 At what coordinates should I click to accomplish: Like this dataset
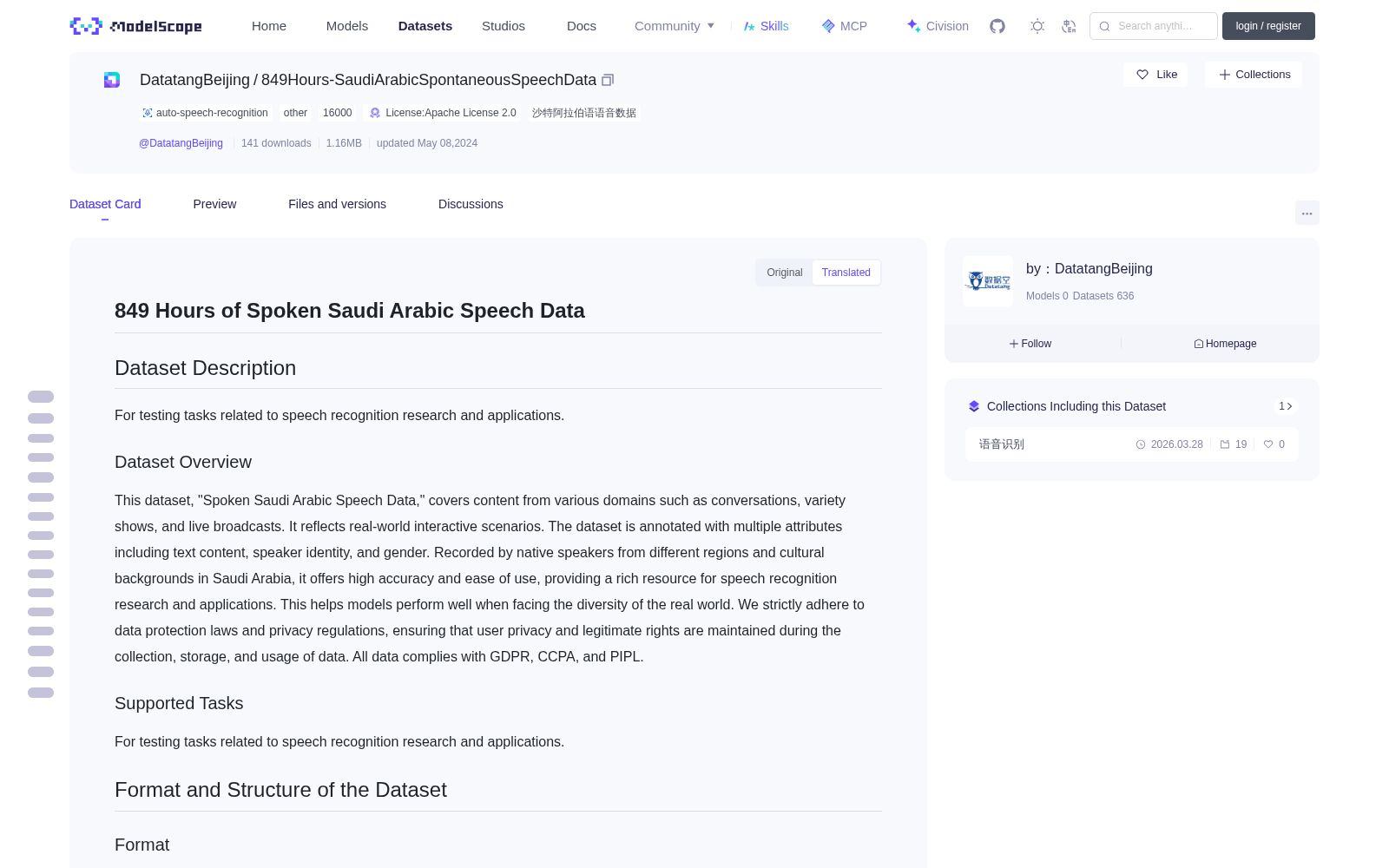click(1155, 75)
